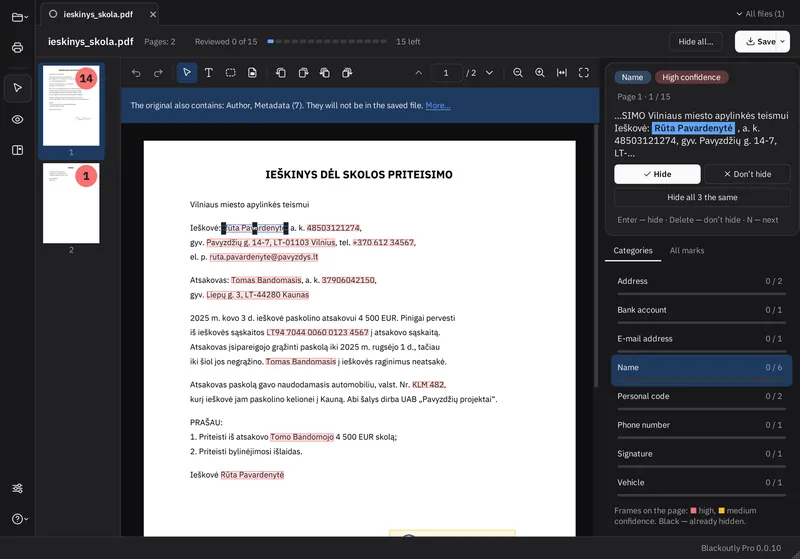Select the E-mail address category row

(x=700, y=339)
